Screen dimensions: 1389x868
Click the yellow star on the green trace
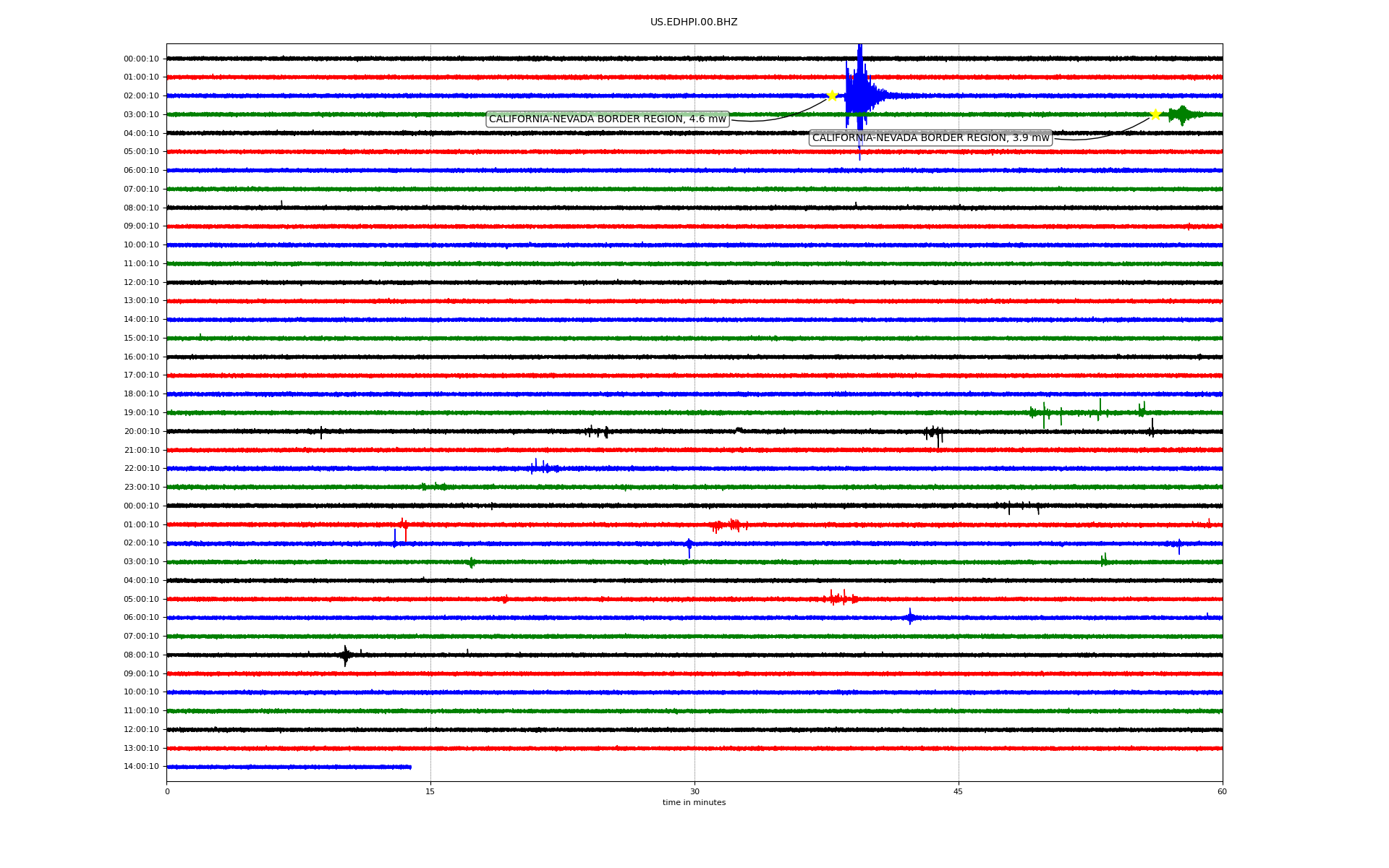coord(1155,114)
